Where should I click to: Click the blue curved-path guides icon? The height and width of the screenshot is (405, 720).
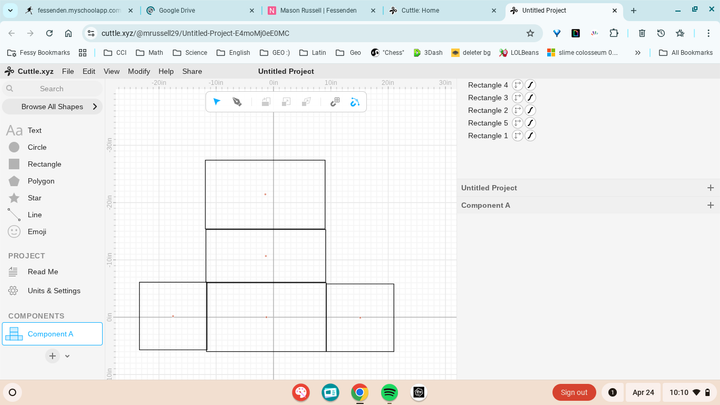click(354, 102)
